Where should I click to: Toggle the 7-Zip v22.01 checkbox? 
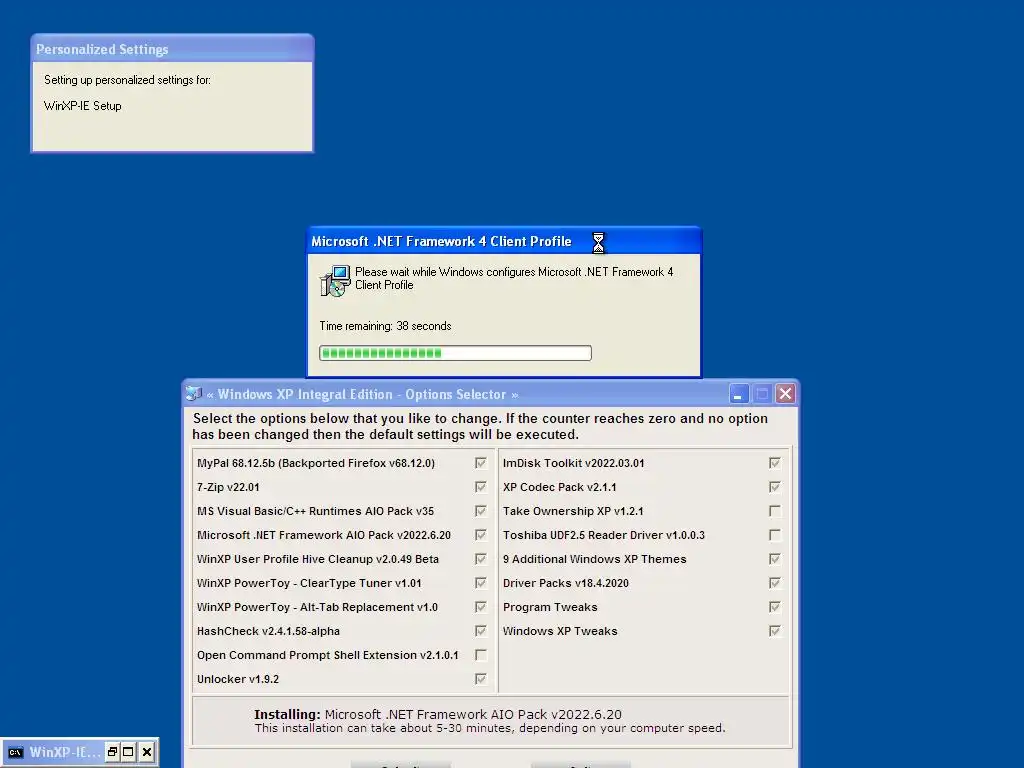[481, 487]
